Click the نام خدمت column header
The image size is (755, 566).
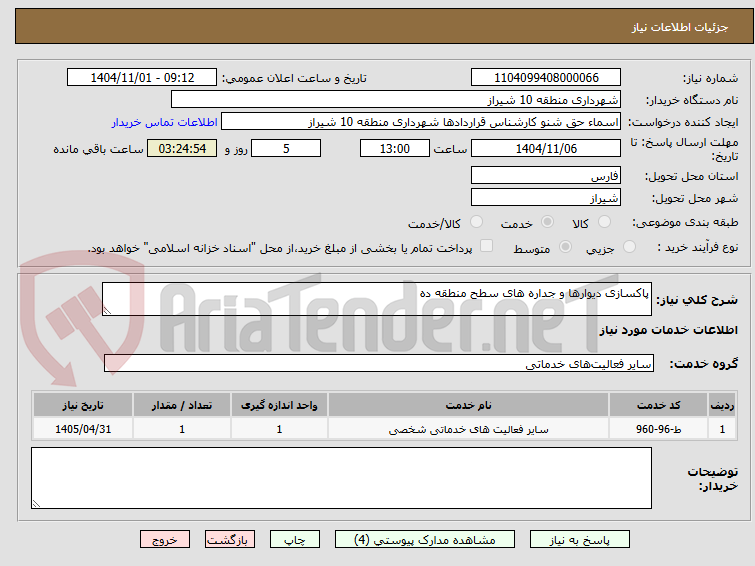pos(469,405)
